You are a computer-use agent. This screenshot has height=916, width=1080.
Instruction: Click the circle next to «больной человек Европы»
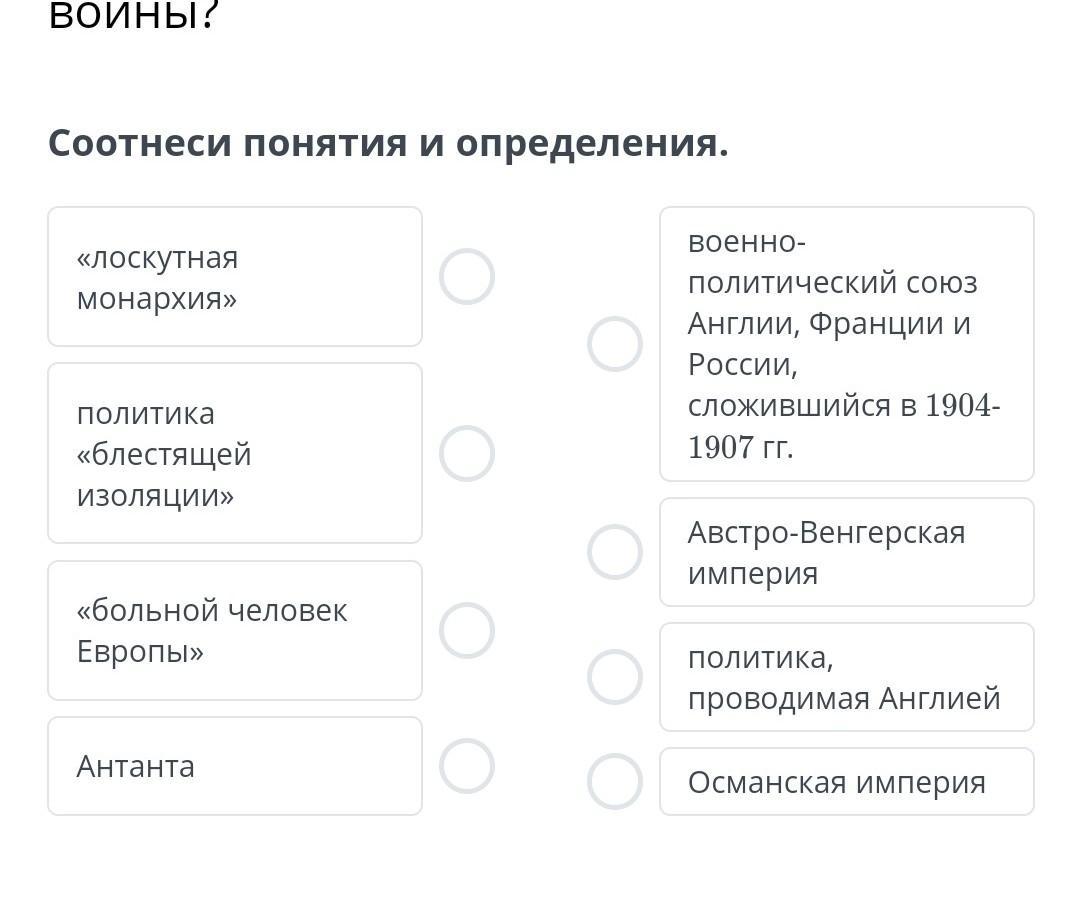click(467, 631)
